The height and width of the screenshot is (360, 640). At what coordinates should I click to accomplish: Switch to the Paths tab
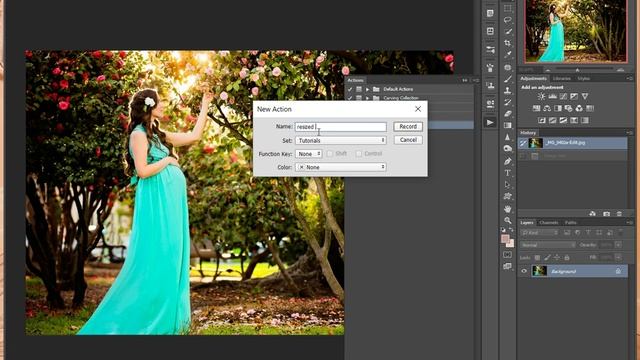[x=571, y=222]
